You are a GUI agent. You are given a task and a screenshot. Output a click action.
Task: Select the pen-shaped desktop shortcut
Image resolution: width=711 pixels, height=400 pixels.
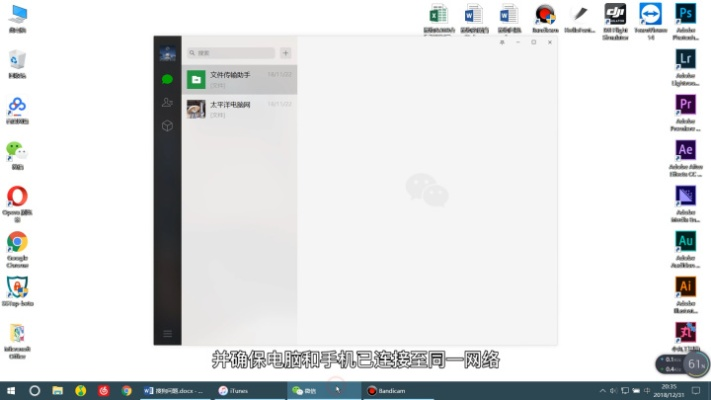click(x=580, y=19)
